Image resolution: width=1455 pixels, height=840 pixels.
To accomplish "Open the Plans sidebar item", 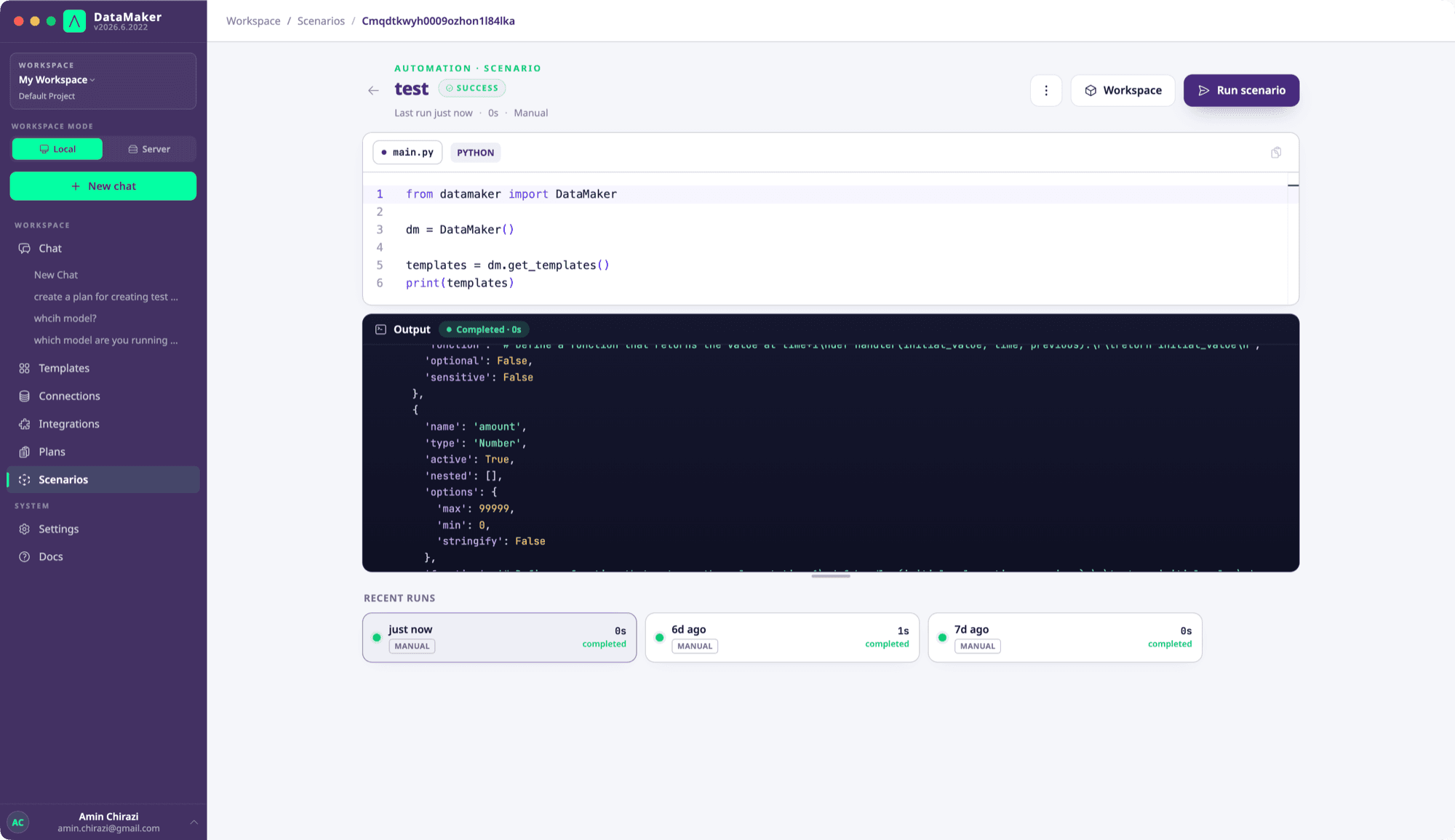I will pos(103,452).
